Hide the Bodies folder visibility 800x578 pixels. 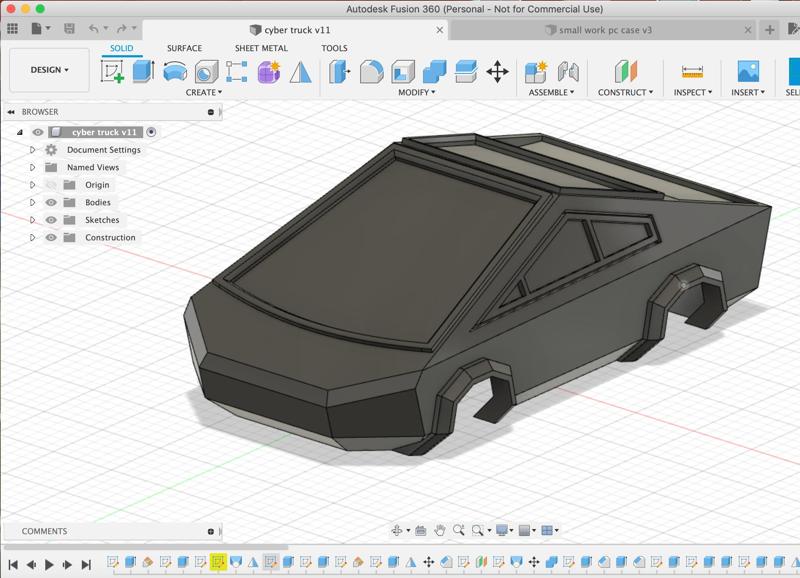51,203
